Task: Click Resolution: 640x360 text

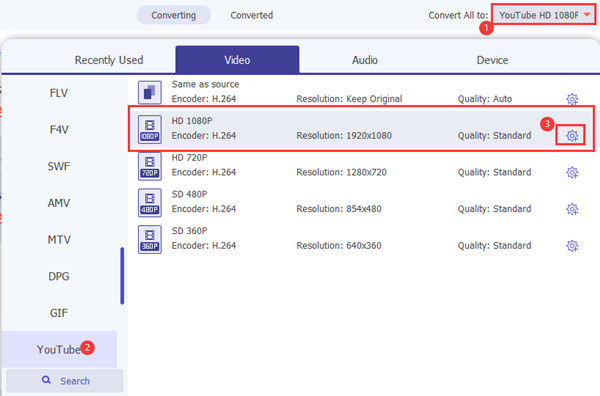Action: pyautogui.click(x=339, y=246)
